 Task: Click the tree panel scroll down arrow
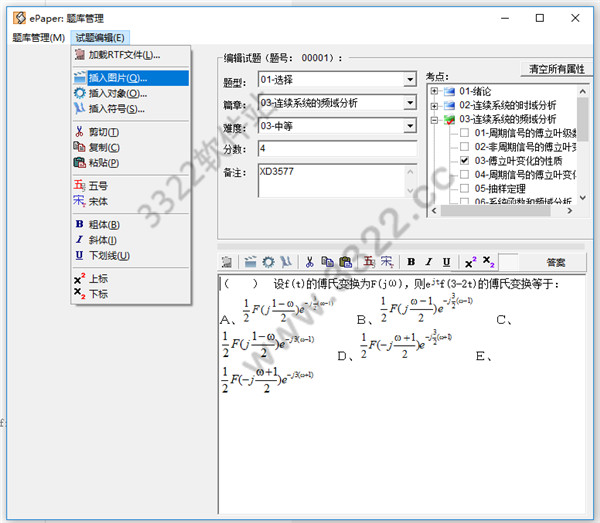point(582,198)
